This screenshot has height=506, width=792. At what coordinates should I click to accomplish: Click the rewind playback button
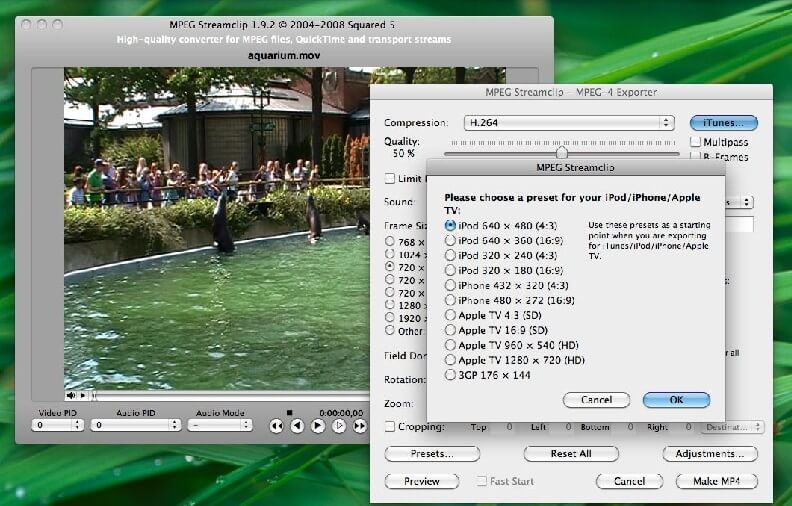point(276,426)
